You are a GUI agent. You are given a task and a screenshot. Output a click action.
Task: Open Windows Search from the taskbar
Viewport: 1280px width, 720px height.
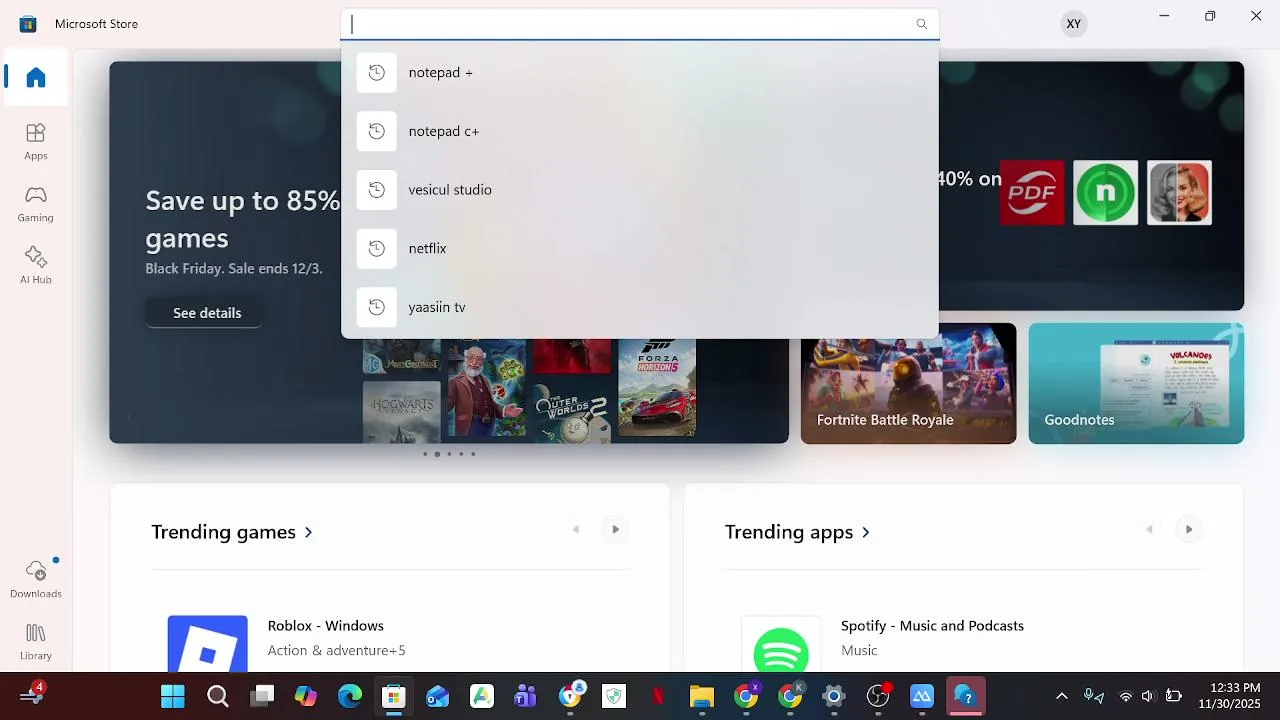click(x=217, y=696)
